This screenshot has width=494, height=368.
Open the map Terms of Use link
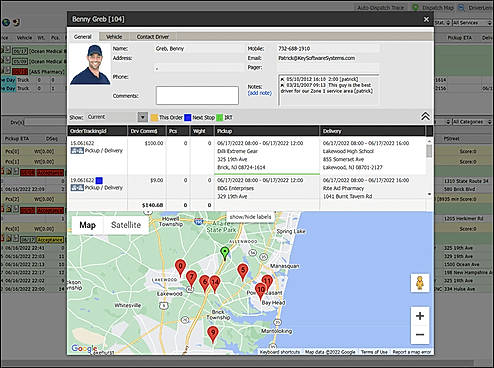(374, 352)
